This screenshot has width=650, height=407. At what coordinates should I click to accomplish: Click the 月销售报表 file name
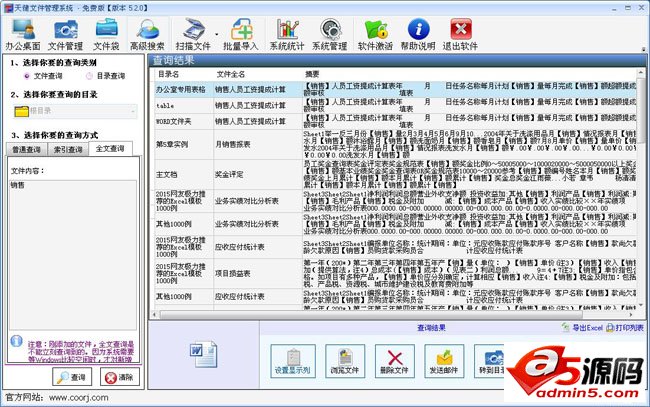(233, 144)
